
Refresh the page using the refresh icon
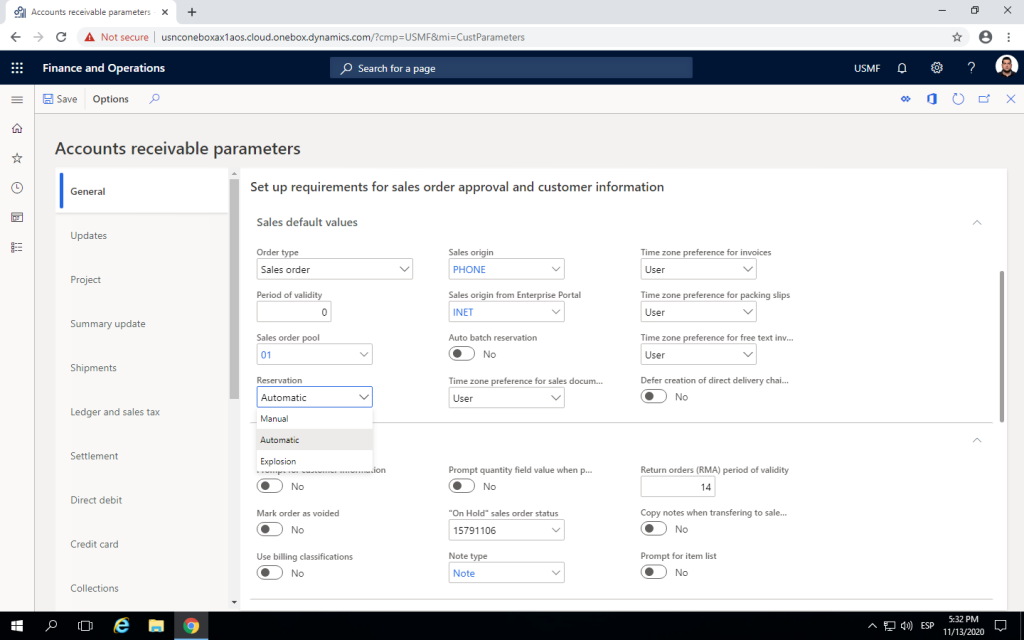click(958, 98)
